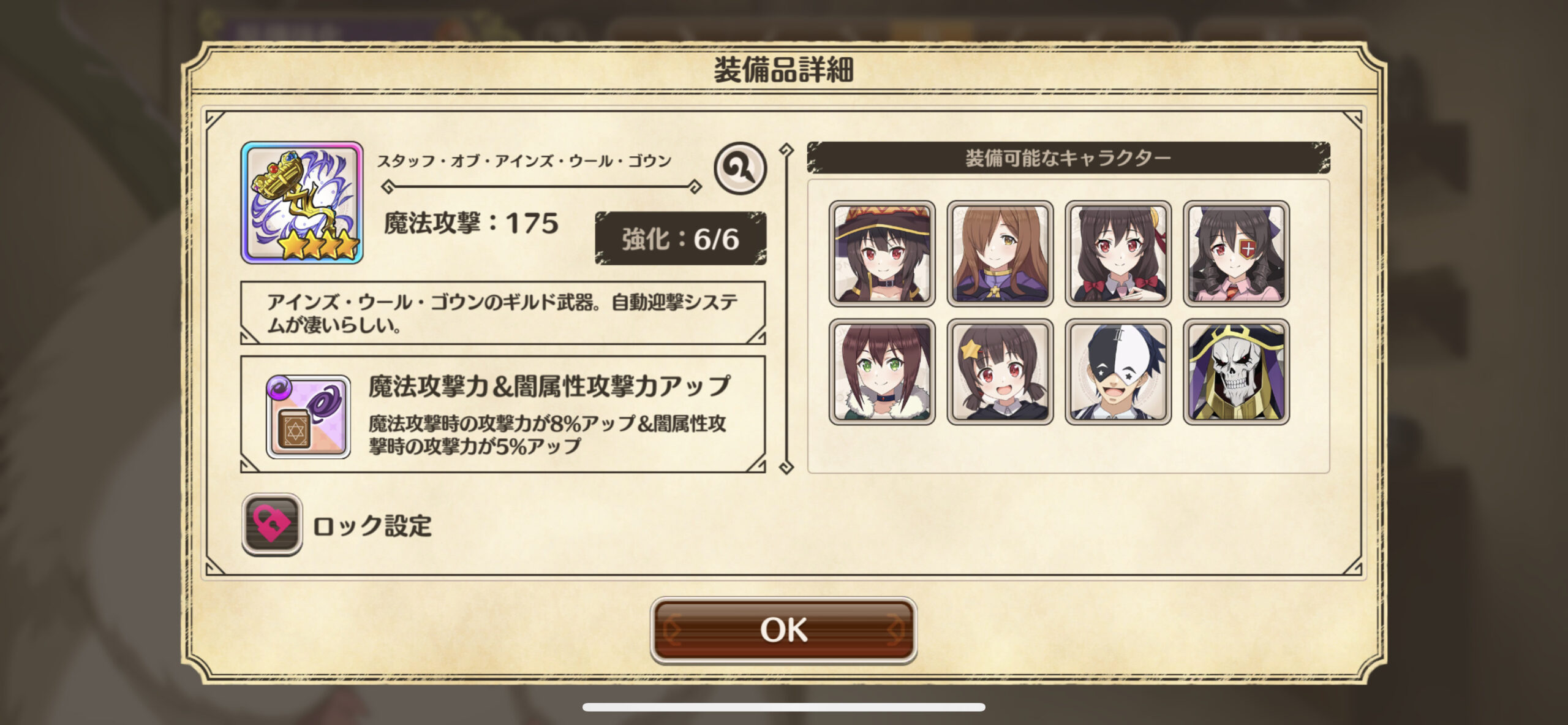Select long brown-haired character with covered eye
This screenshot has width=1568, height=725.
[1000, 253]
